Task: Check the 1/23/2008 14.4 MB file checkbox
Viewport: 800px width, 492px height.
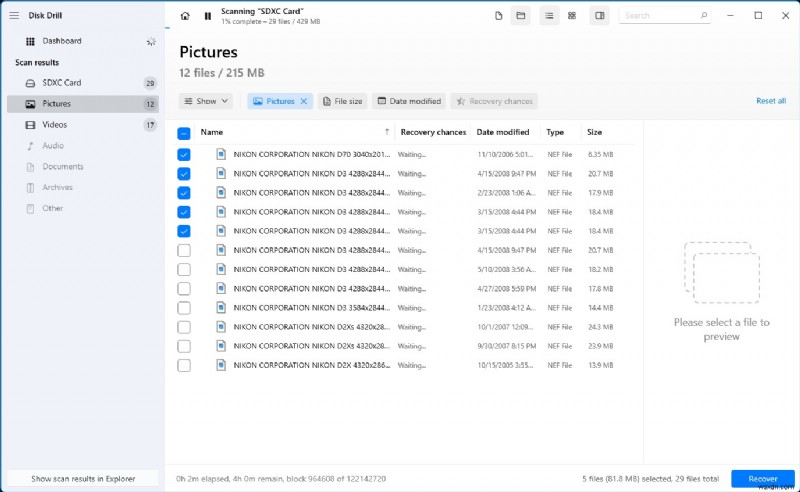Action: (184, 308)
